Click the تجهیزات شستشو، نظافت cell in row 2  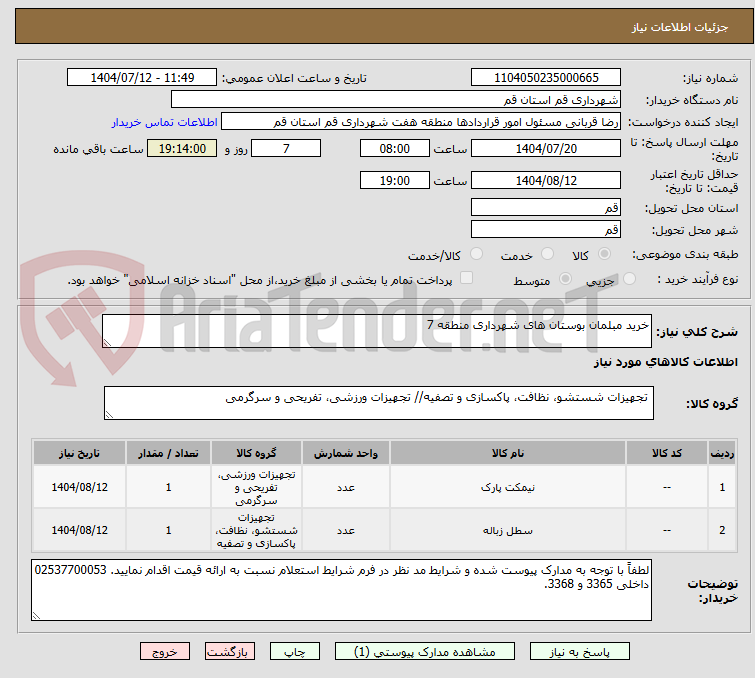coord(256,530)
